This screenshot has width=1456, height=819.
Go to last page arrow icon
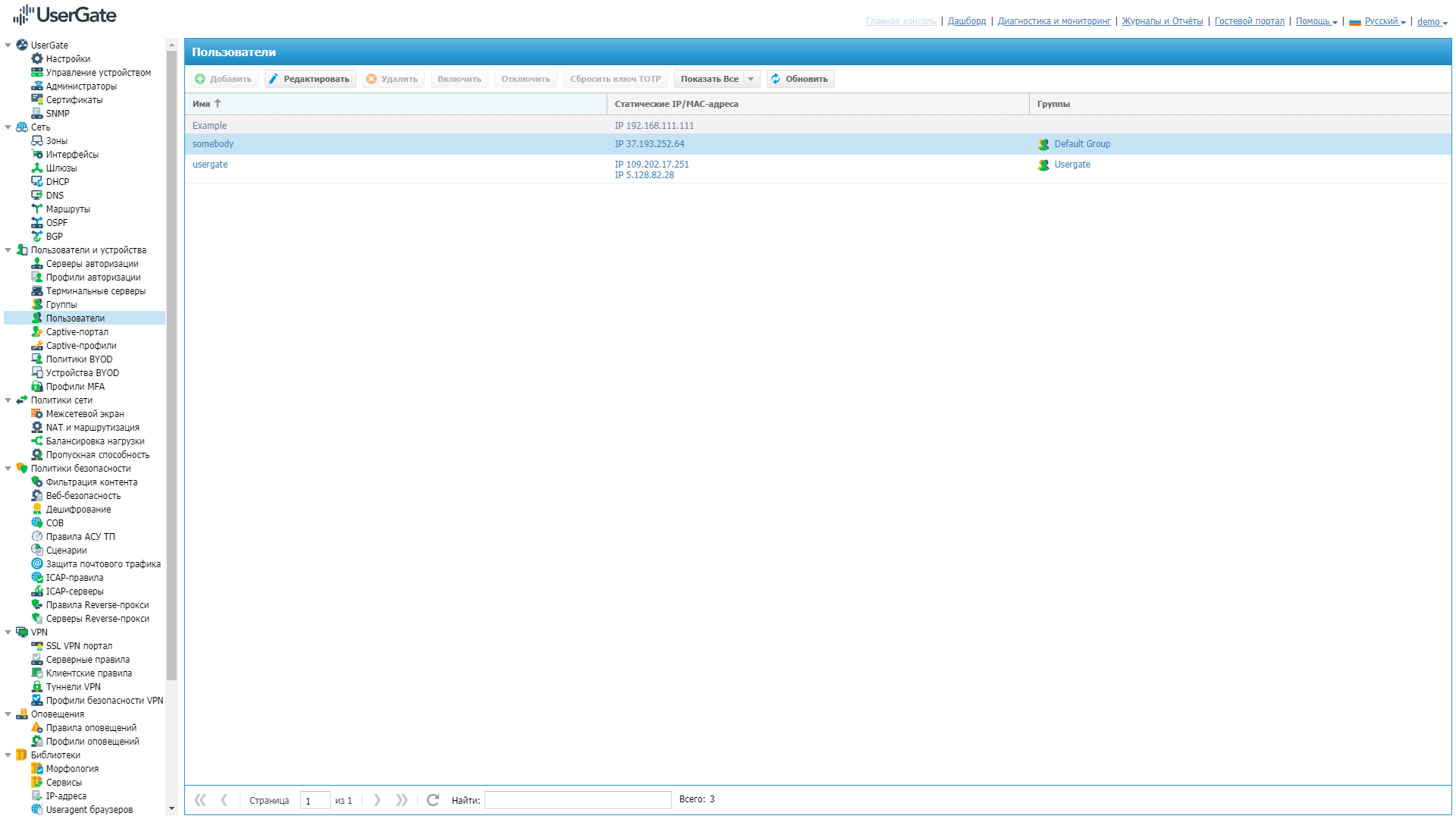click(402, 800)
